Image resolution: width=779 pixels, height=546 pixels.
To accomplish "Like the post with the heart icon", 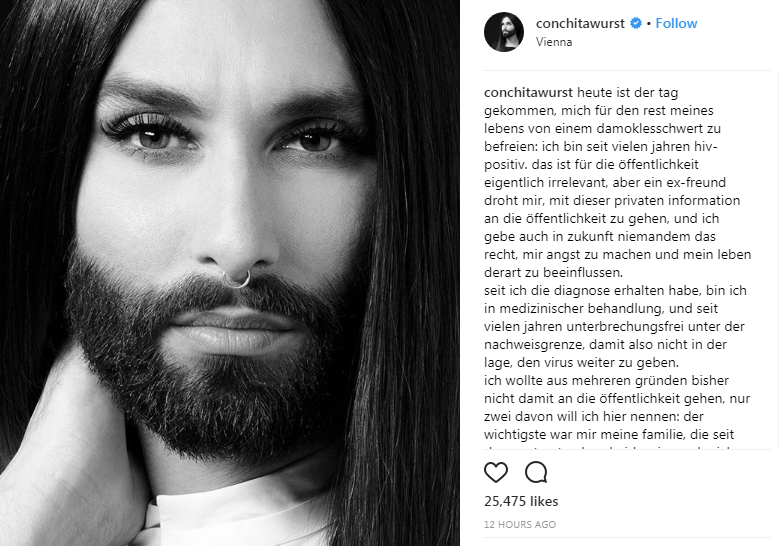I will 496,472.
